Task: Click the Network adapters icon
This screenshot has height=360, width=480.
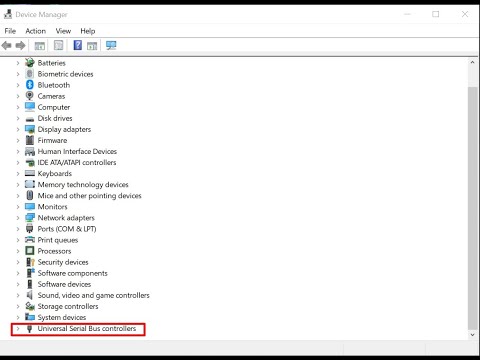Action: [30, 218]
